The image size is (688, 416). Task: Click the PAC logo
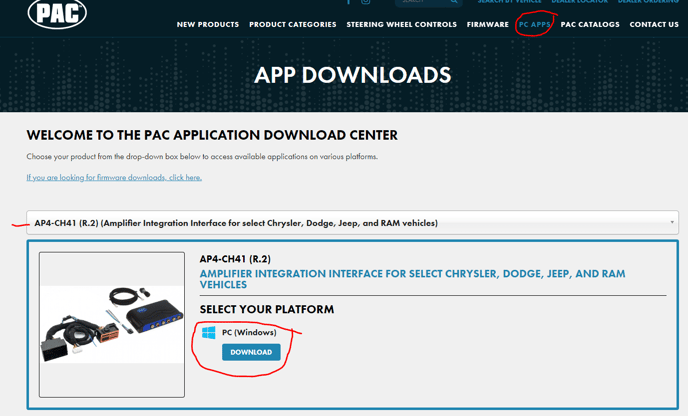pos(57,13)
